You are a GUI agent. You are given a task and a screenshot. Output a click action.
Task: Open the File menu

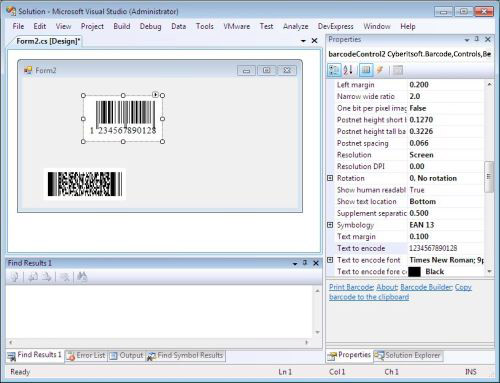point(18,26)
